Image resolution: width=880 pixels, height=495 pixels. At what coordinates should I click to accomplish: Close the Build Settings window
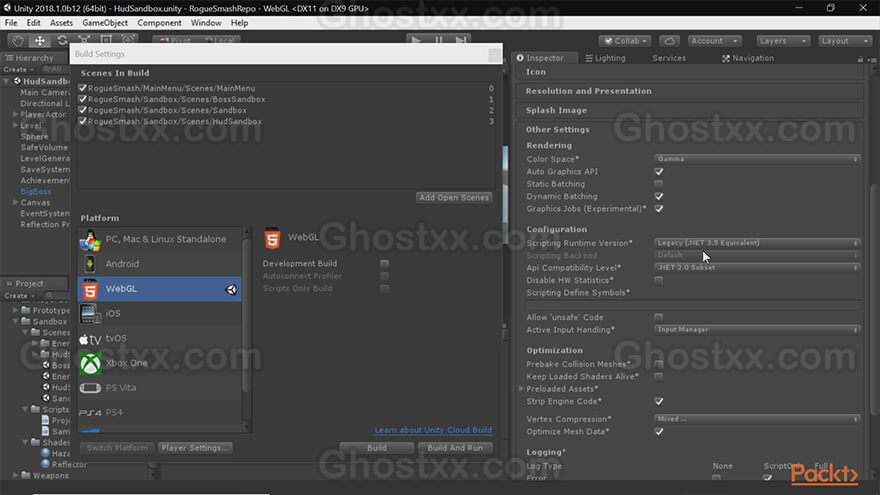494,54
